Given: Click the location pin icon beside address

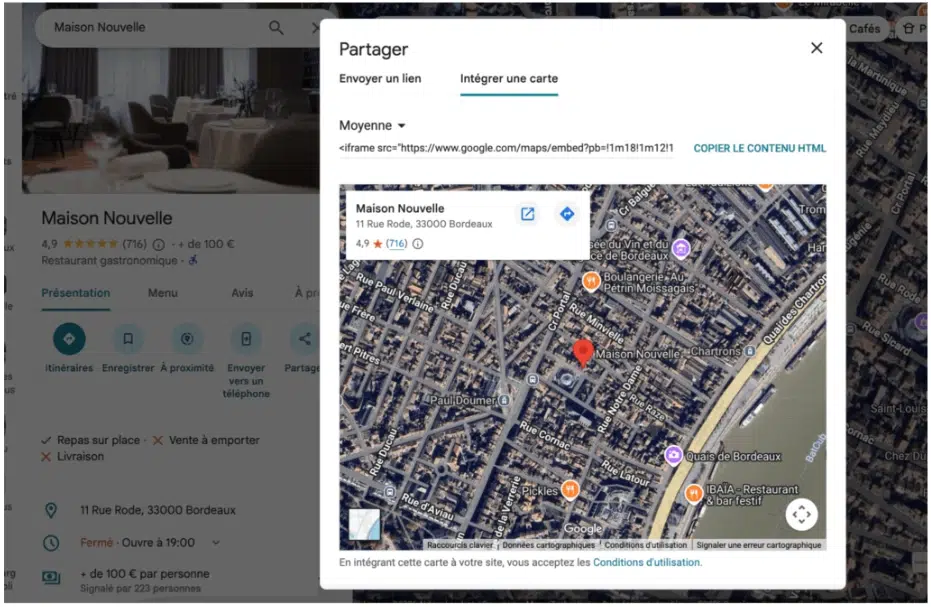Looking at the screenshot, I should [51, 510].
